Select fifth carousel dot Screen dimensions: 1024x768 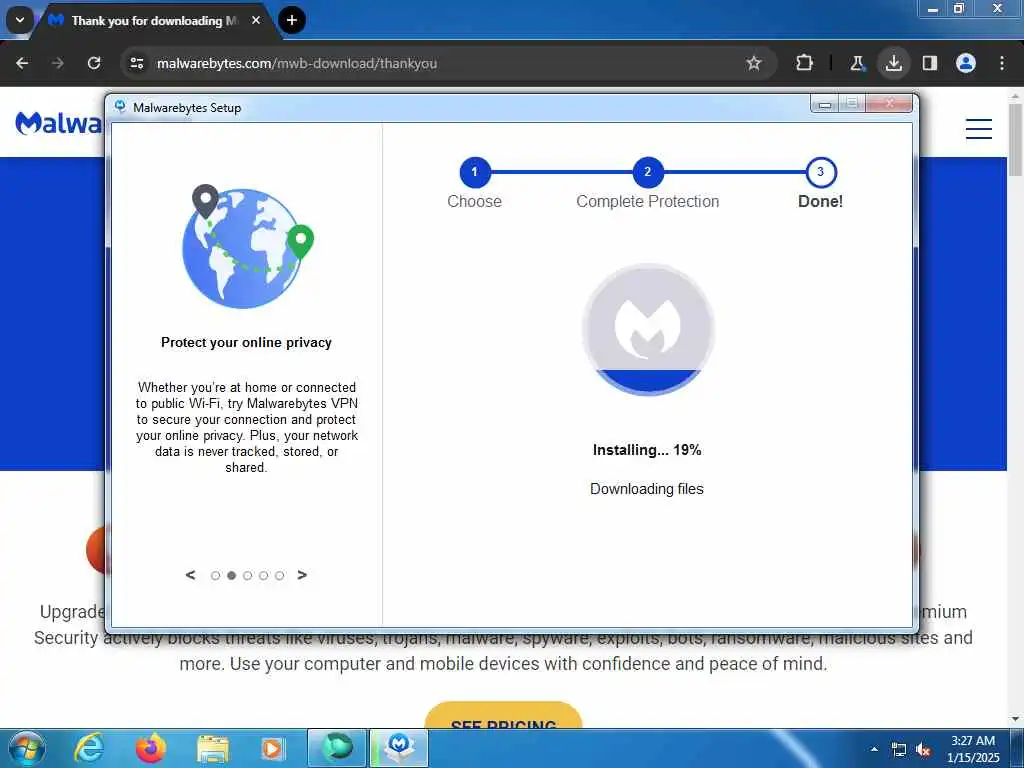click(x=280, y=575)
